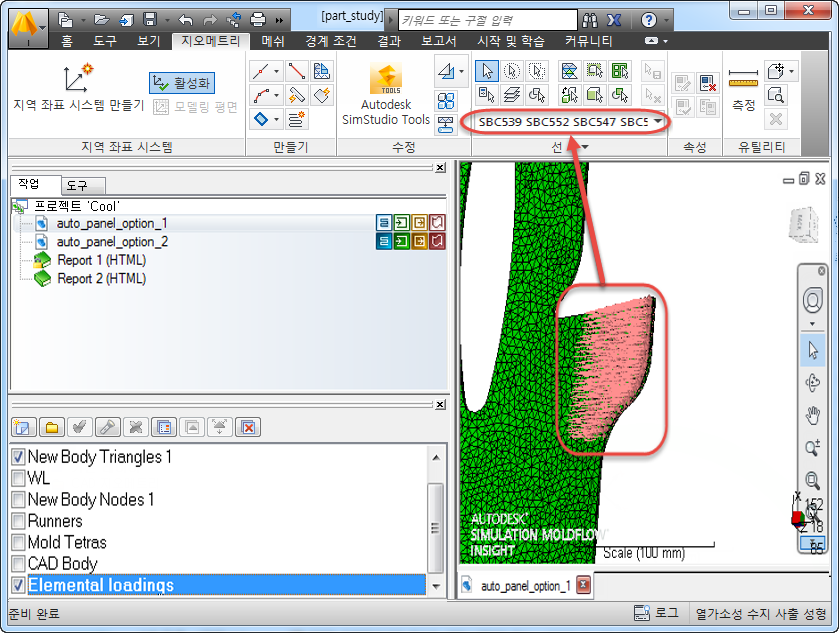Click the layers list scrollbar down arrow

click(x=436, y=586)
